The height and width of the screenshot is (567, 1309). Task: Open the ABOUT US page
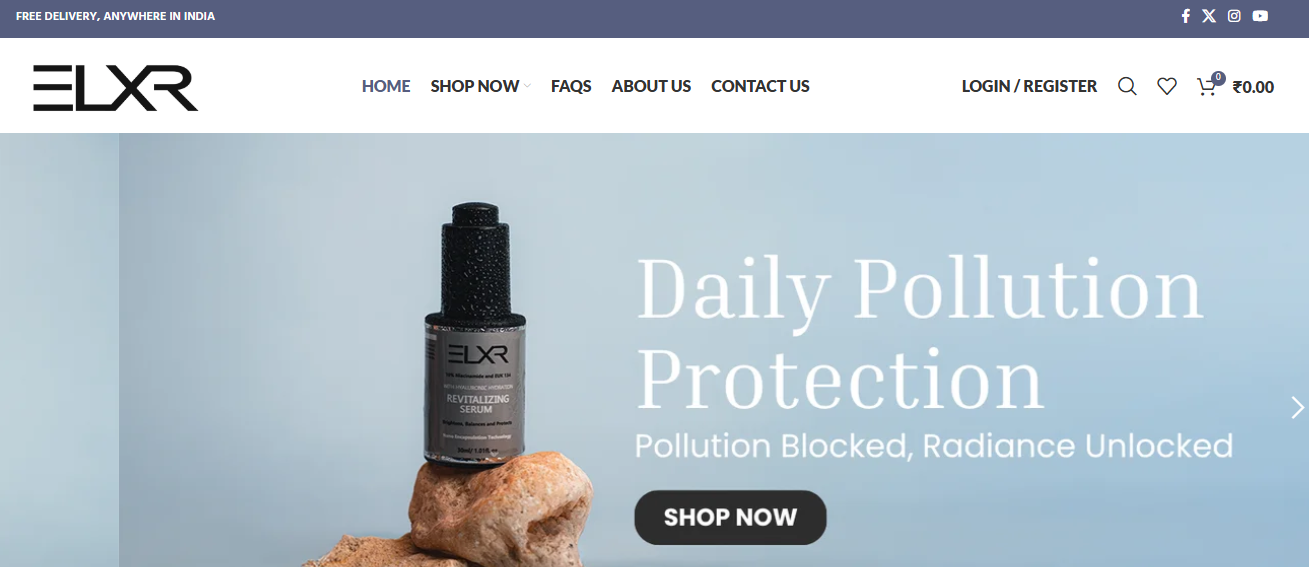click(x=651, y=86)
